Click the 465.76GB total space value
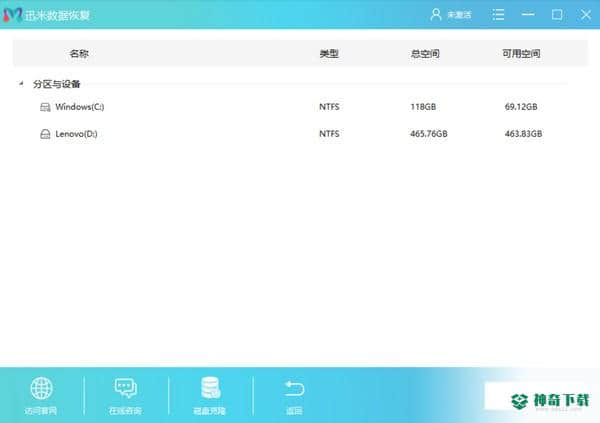 429,134
